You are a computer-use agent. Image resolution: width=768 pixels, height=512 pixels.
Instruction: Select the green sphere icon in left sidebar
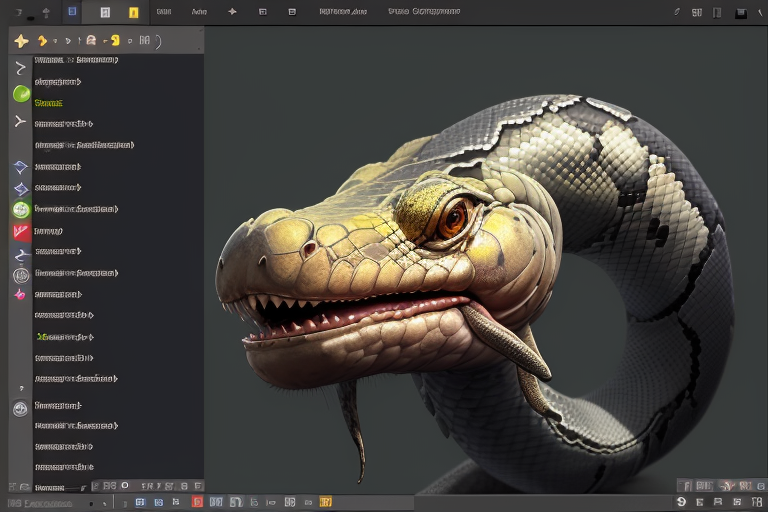(21, 94)
